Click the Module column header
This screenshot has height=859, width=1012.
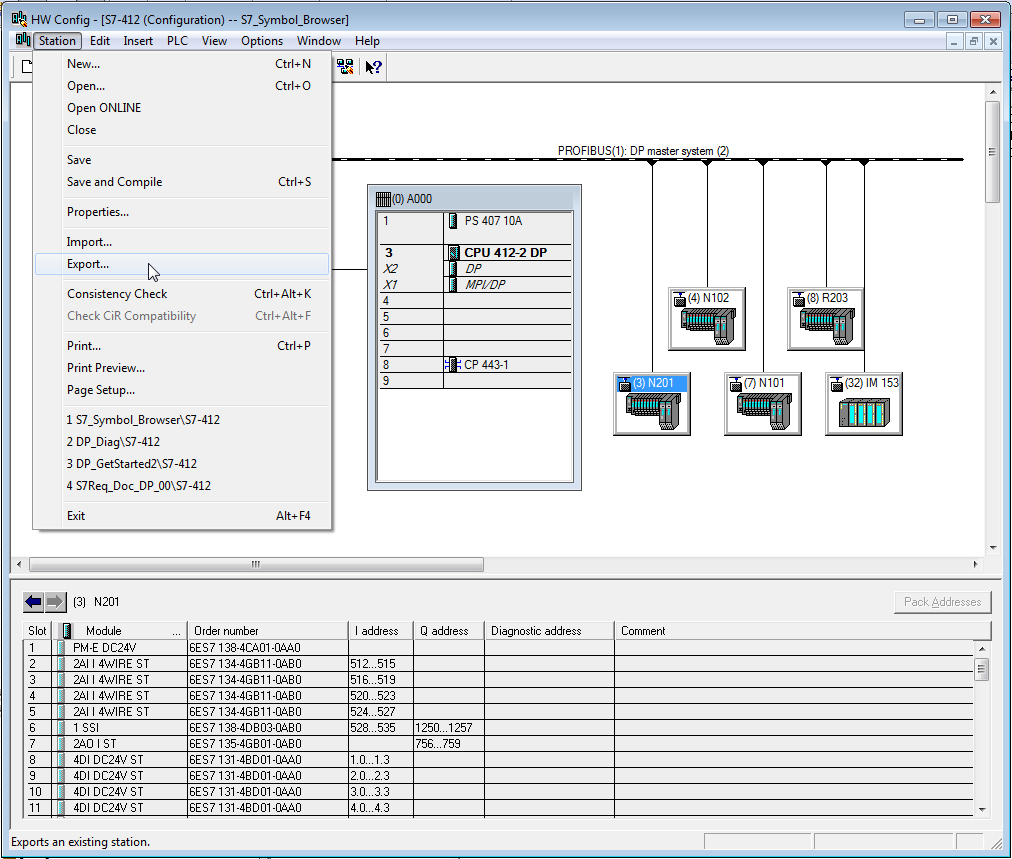click(x=104, y=631)
